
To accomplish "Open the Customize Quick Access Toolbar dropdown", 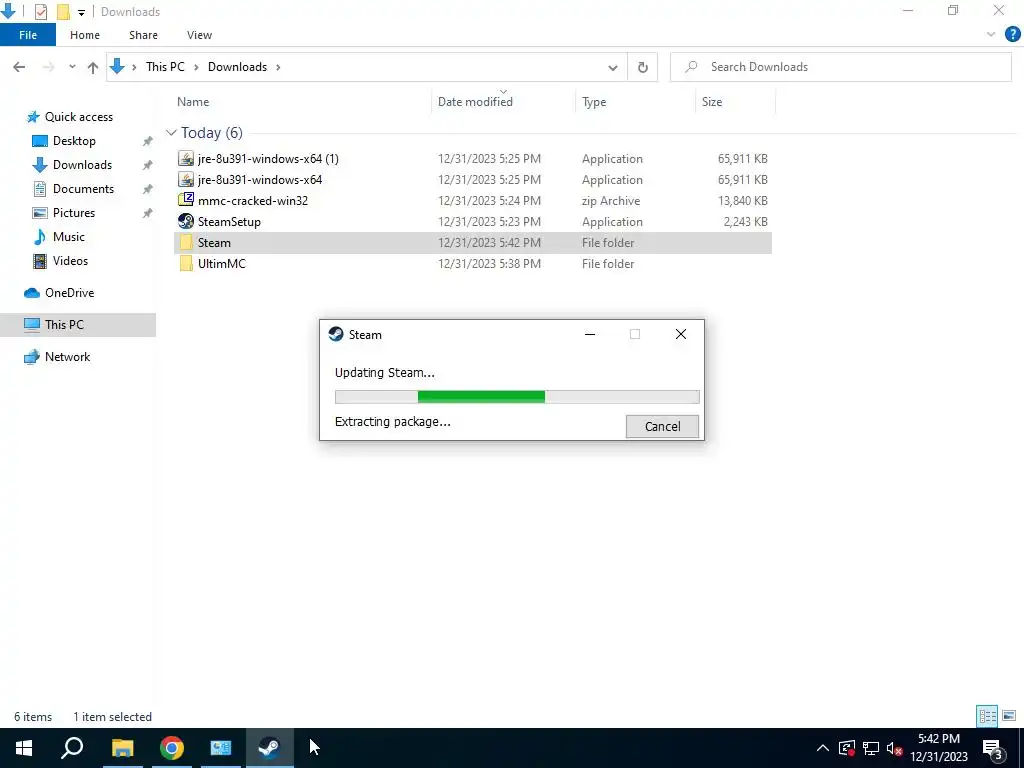I will [x=81, y=12].
